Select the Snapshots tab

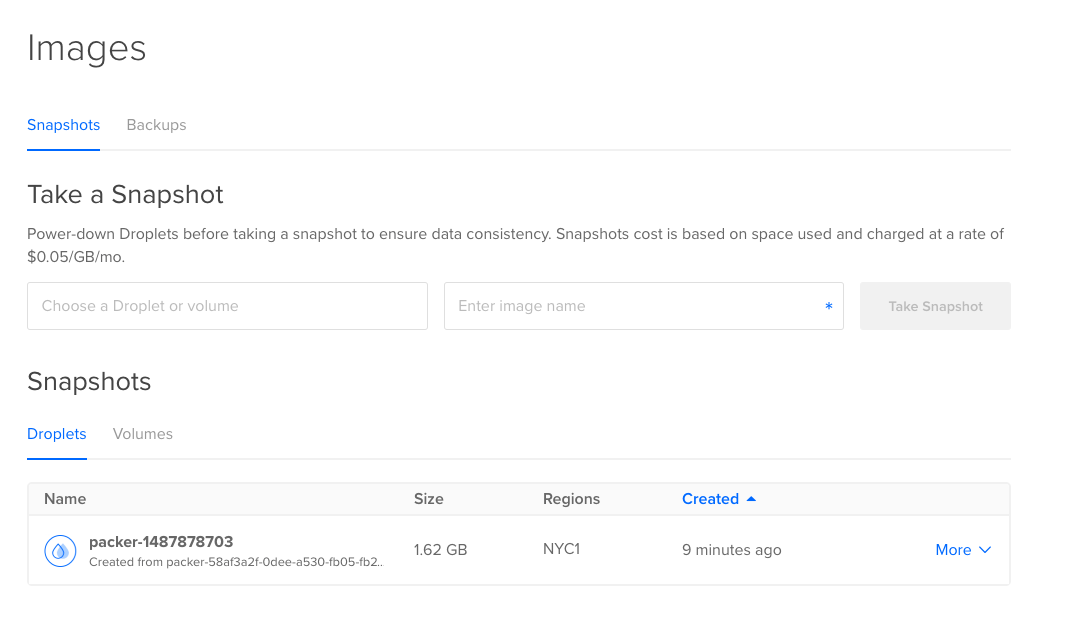pyautogui.click(x=63, y=125)
